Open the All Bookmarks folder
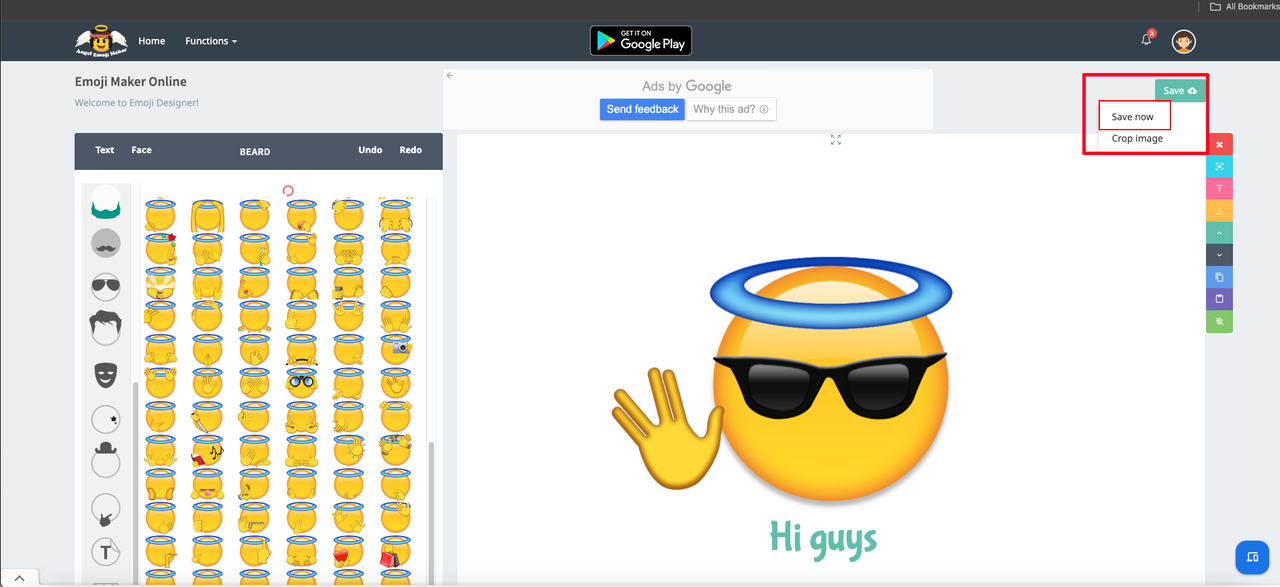This screenshot has height=587, width=1280. coord(1245,6)
